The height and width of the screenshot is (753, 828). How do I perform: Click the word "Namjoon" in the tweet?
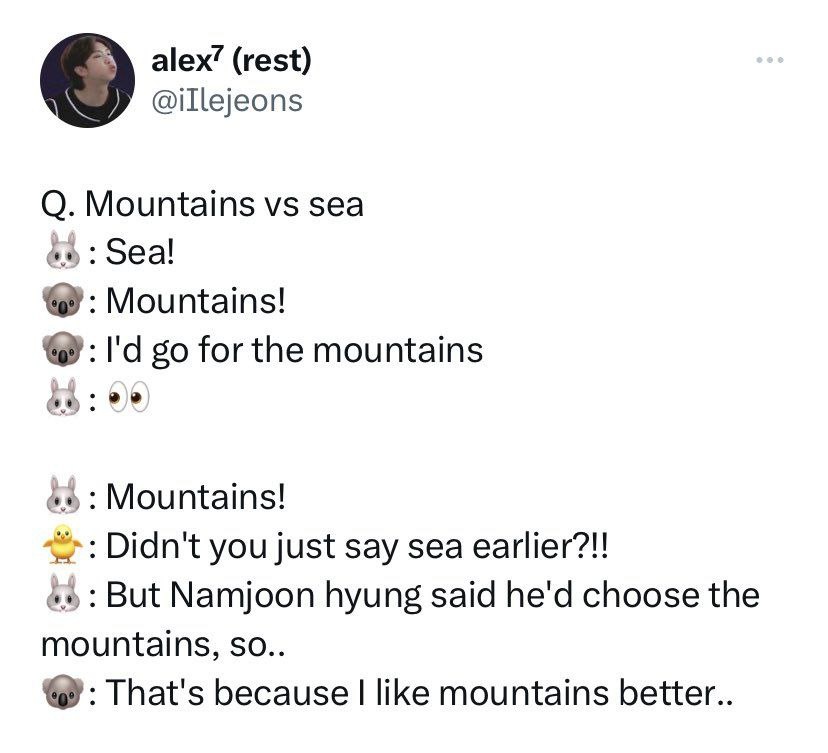tap(242, 596)
